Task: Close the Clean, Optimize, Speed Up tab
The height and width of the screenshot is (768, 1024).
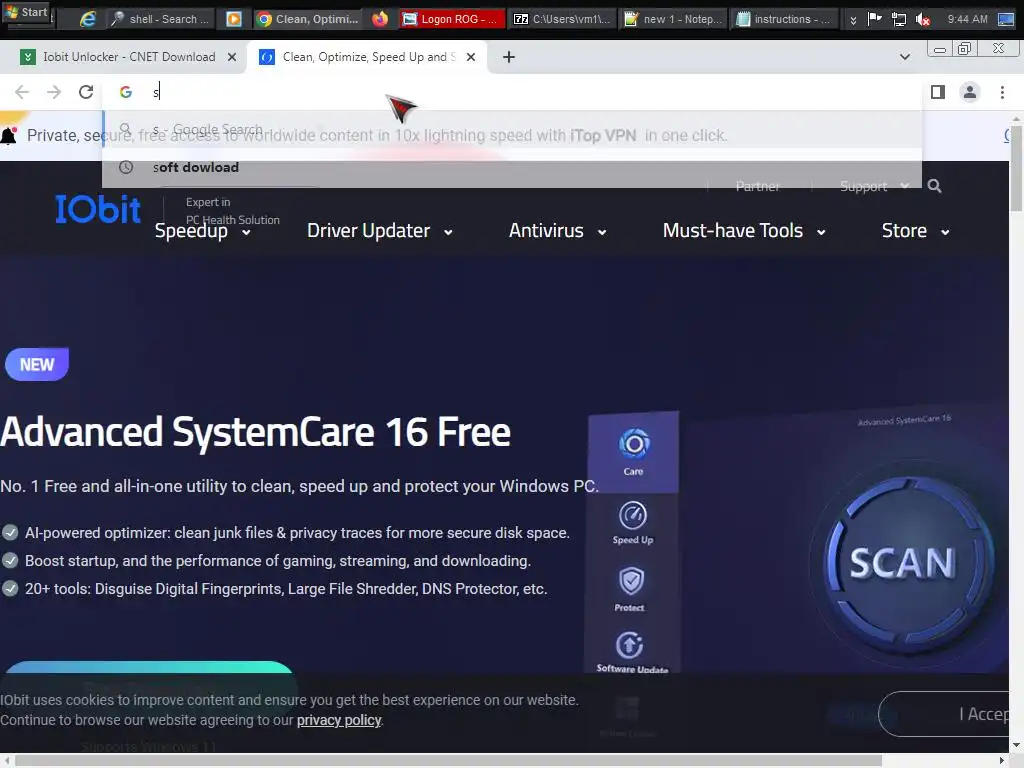Action: 471,57
